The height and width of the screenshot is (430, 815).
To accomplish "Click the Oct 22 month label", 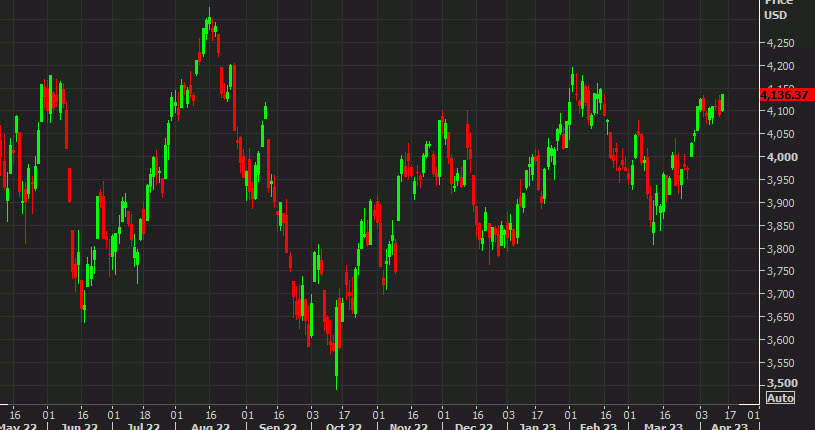I will click(x=343, y=427).
